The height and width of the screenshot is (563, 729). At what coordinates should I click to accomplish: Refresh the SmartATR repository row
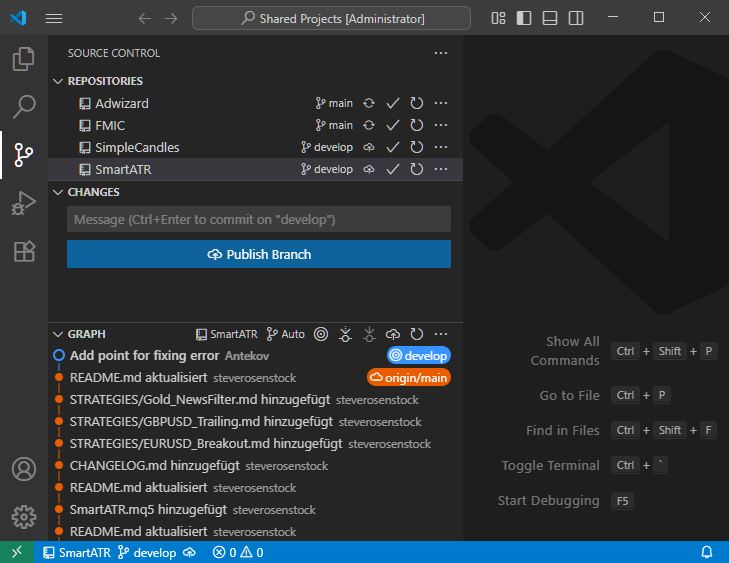417,170
